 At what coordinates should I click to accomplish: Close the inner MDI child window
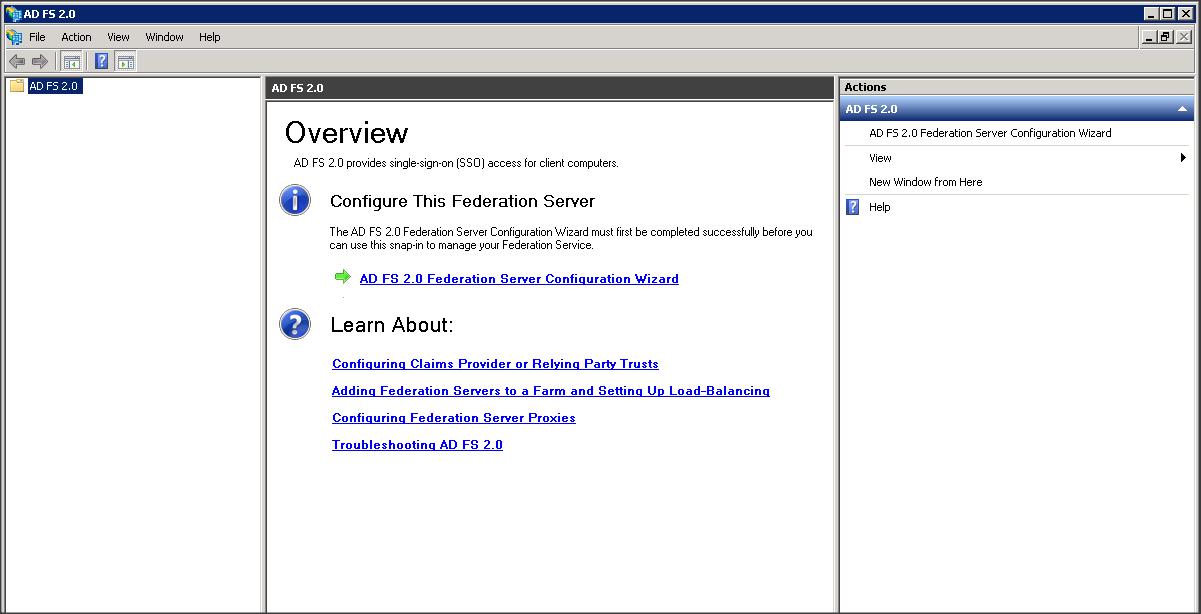click(1184, 37)
